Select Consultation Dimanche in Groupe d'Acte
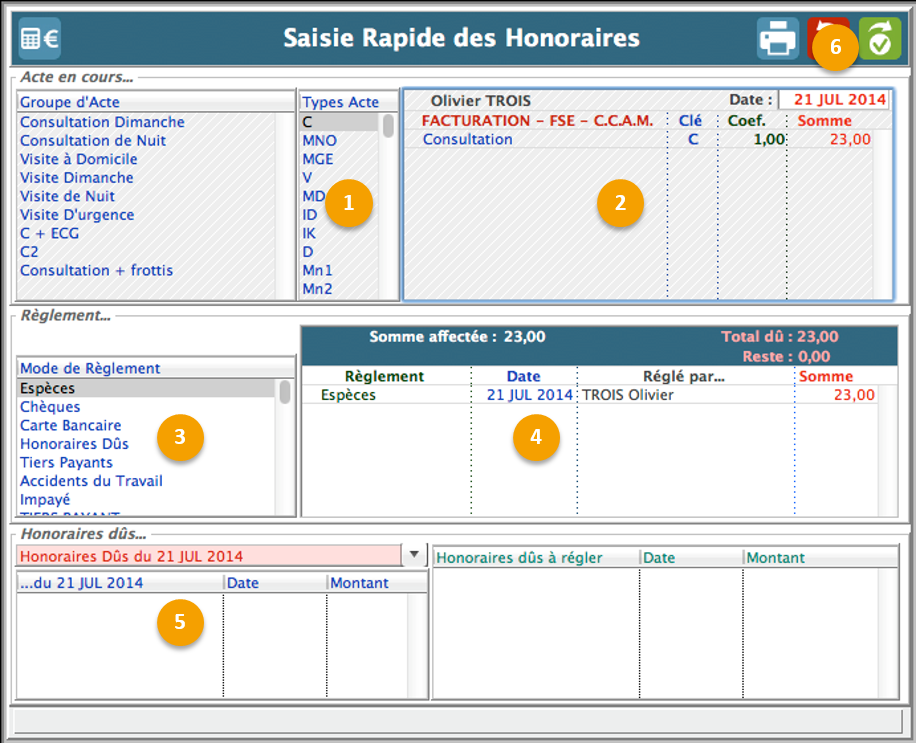 pos(102,122)
